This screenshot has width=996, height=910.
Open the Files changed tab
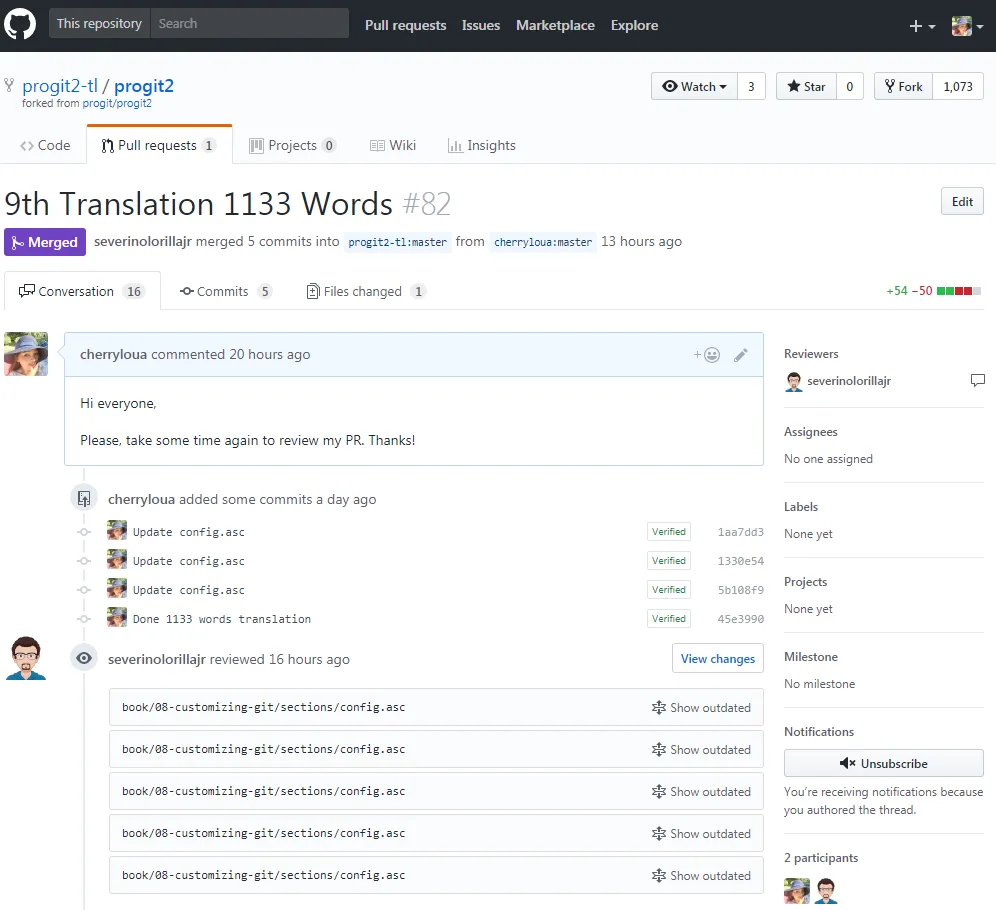(x=367, y=291)
